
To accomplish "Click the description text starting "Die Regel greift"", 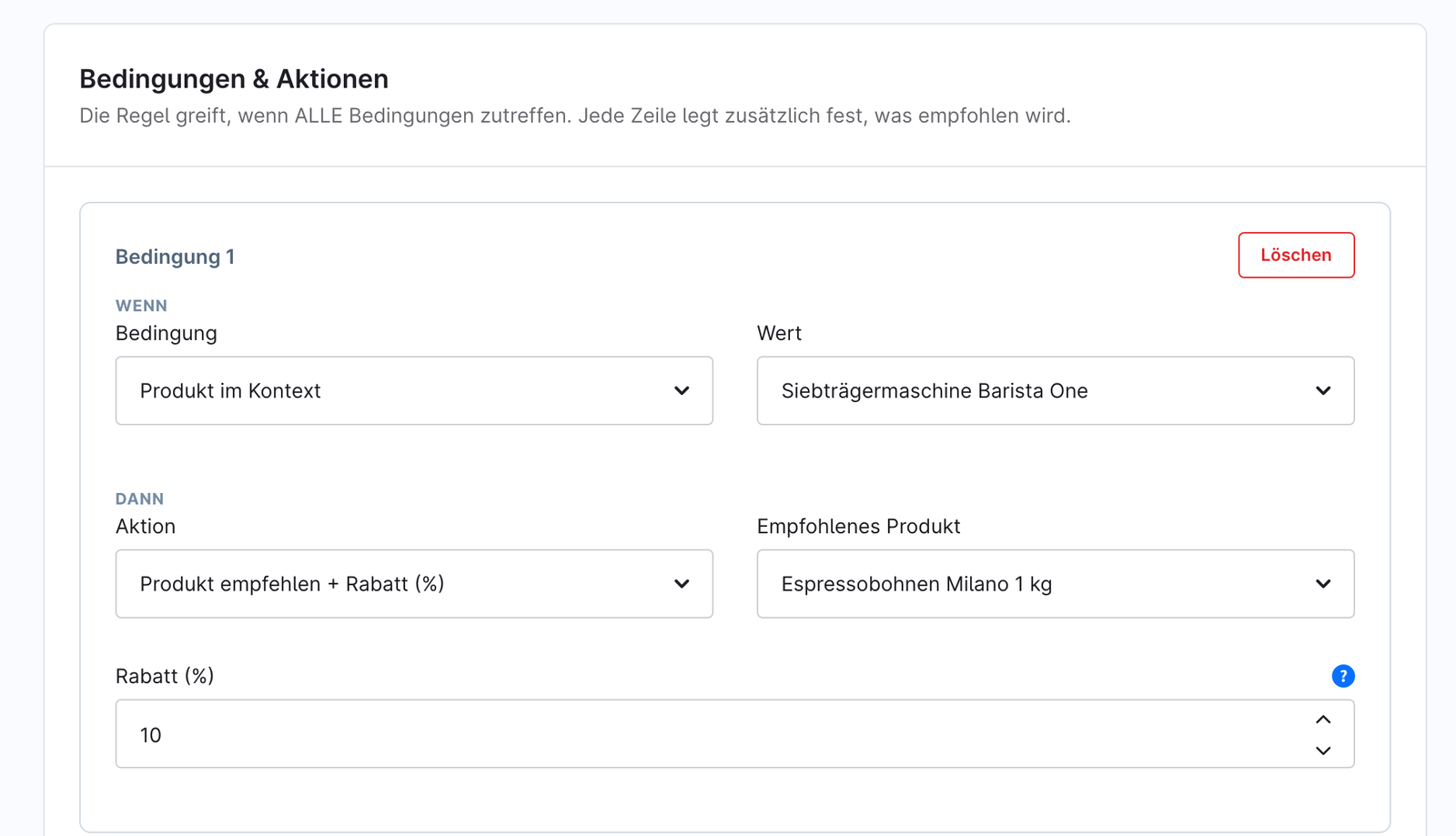I will pos(575,116).
